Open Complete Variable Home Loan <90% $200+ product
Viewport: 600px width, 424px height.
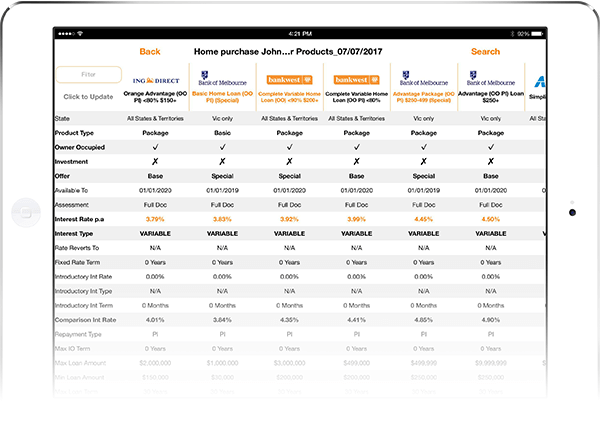click(x=290, y=97)
